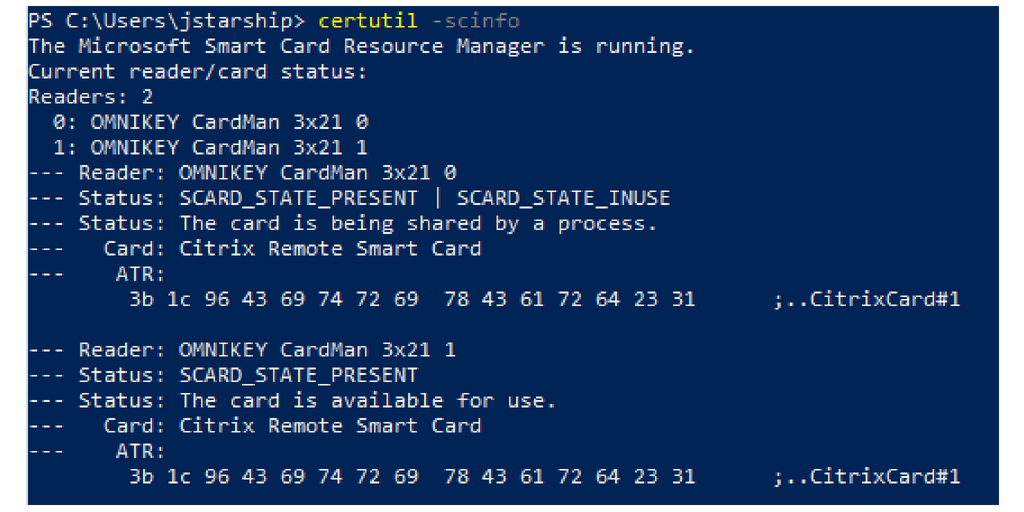Select list entry 1: OMNIKEY CardMan 3x21 1
The image size is (1024, 512).
[211, 148]
